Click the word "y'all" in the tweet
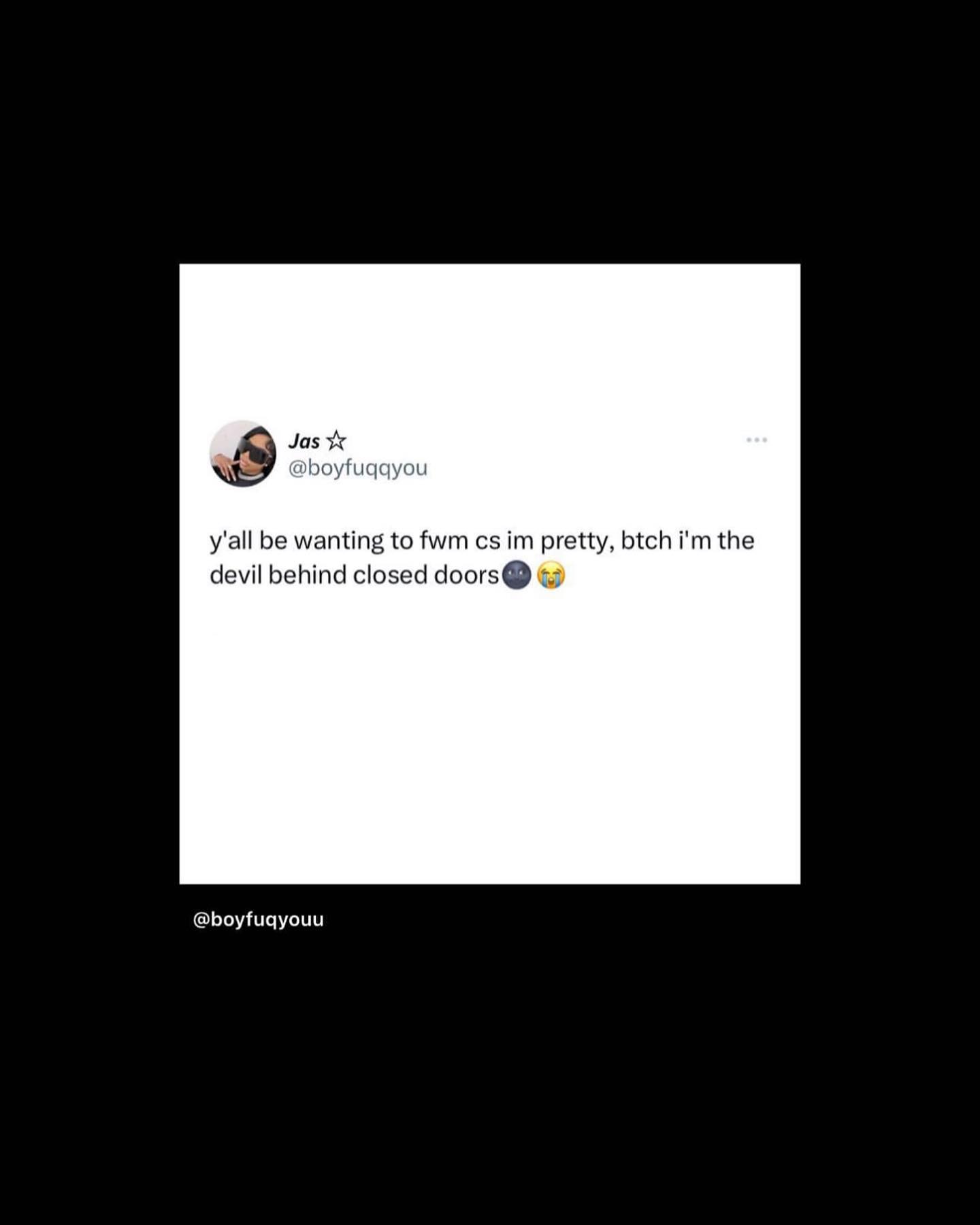Screen dimensions: 980x1225 click(x=231, y=542)
